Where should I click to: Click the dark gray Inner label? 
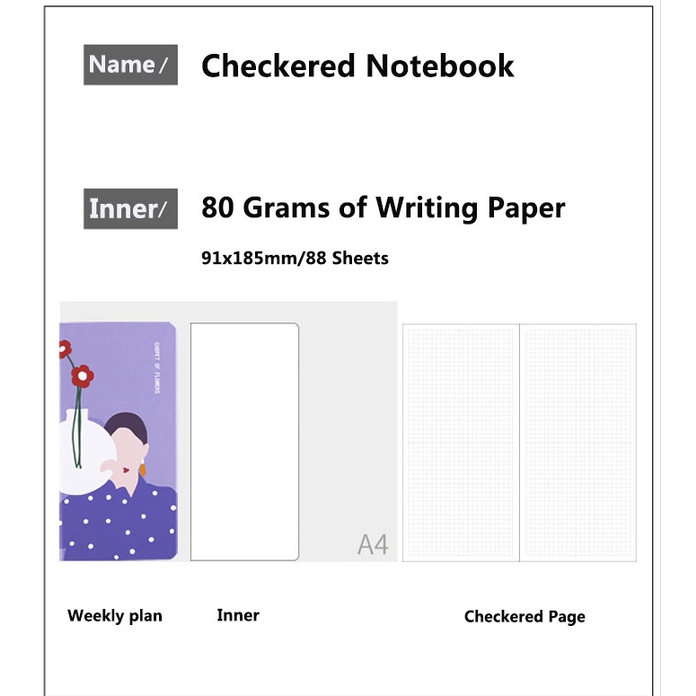pos(130,209)
